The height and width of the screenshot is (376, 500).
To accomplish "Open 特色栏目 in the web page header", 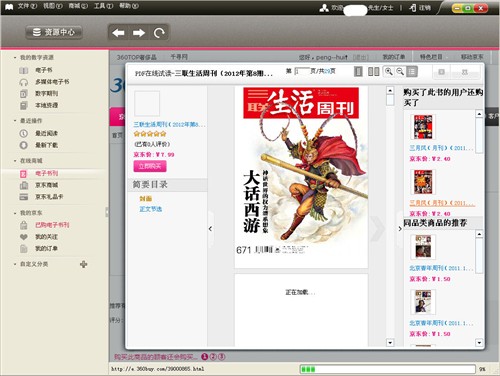I will click(x=431, y=57).
